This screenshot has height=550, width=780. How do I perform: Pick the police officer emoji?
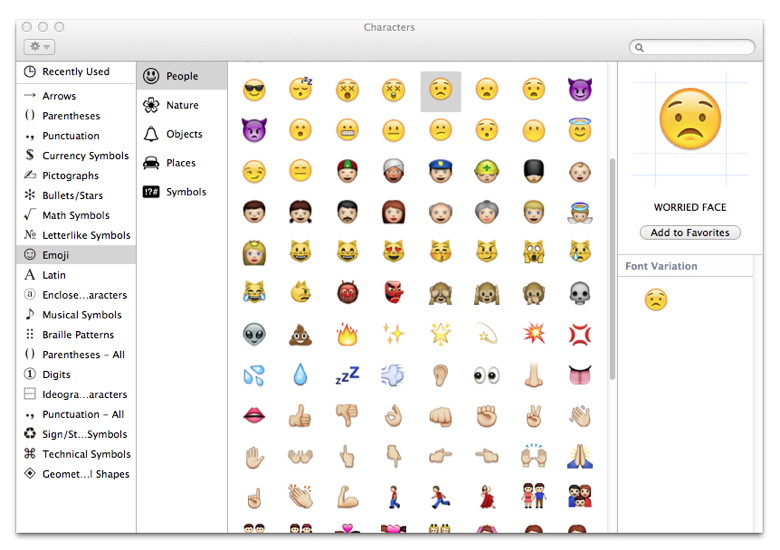click(440, 171)
